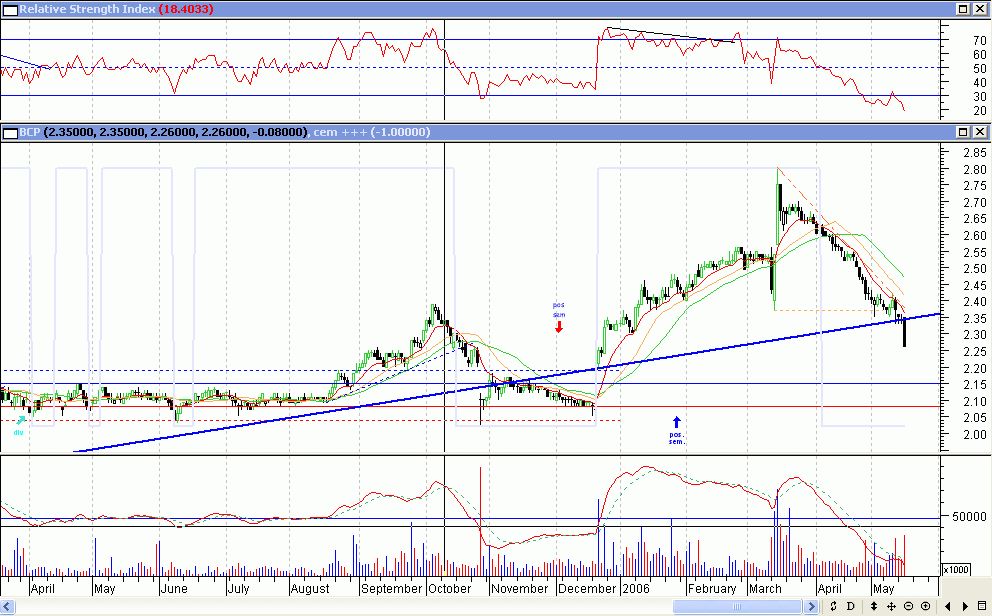Viewport: 992px width, 616px height.
Task: Open the periodicity 'D' daily button
Action: click(x=851, y=607)
